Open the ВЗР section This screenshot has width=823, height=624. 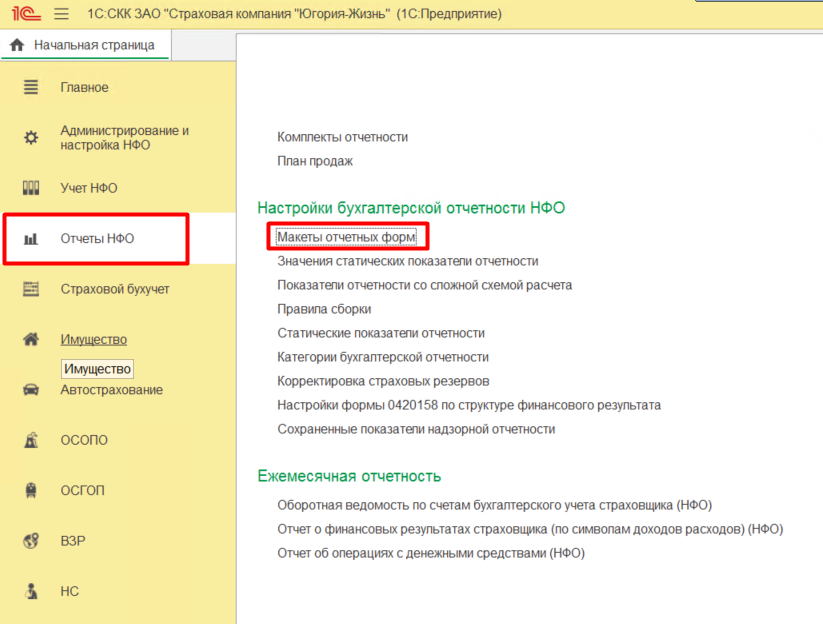click(72, 541)
